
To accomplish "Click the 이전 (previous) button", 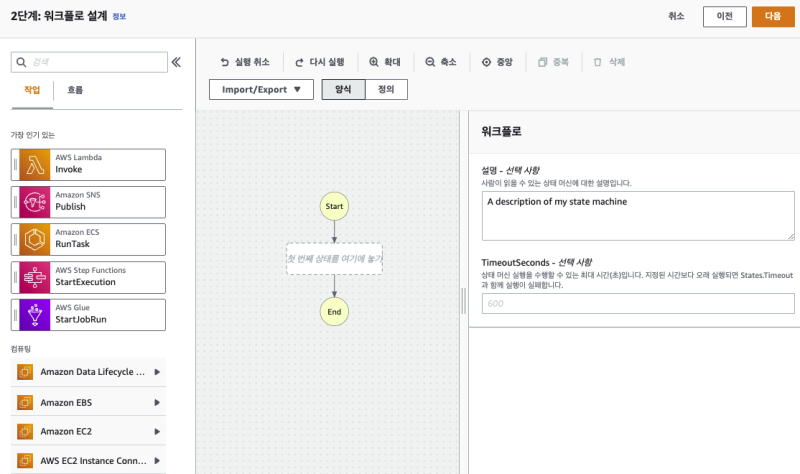I will (724, 16).
